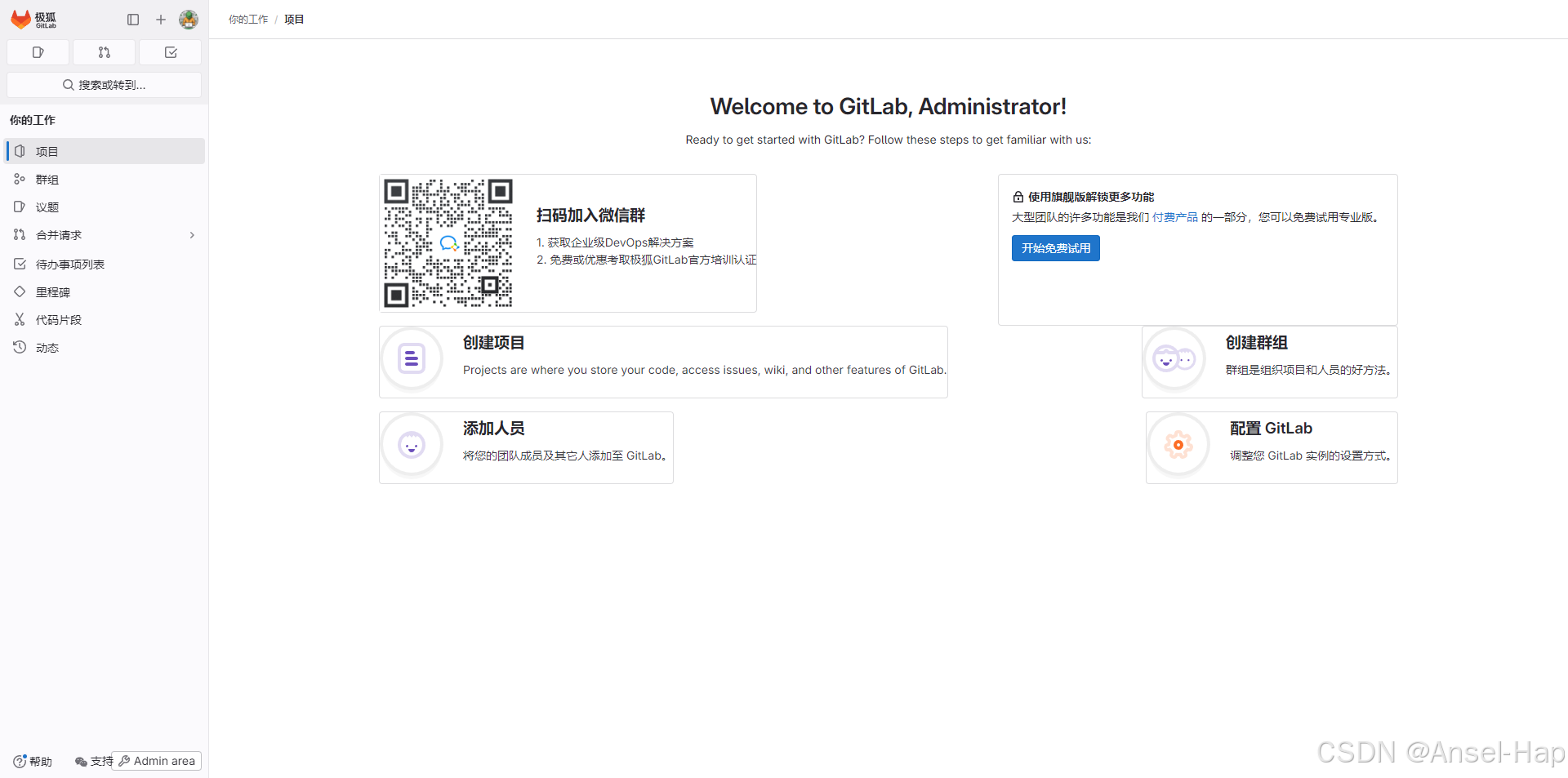The width and height of the screenshot is (1568, 778).
Task: Open 合并请求 in the sidebar
Action: tap(105, 234)
